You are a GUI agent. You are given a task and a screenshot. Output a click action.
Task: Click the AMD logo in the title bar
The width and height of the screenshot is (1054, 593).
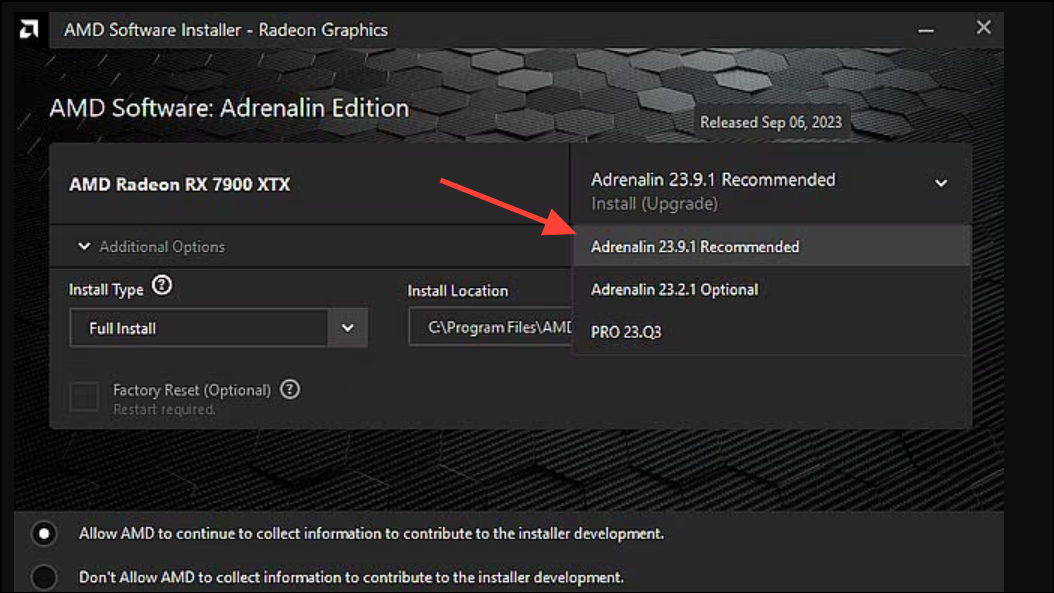[29, 30]
